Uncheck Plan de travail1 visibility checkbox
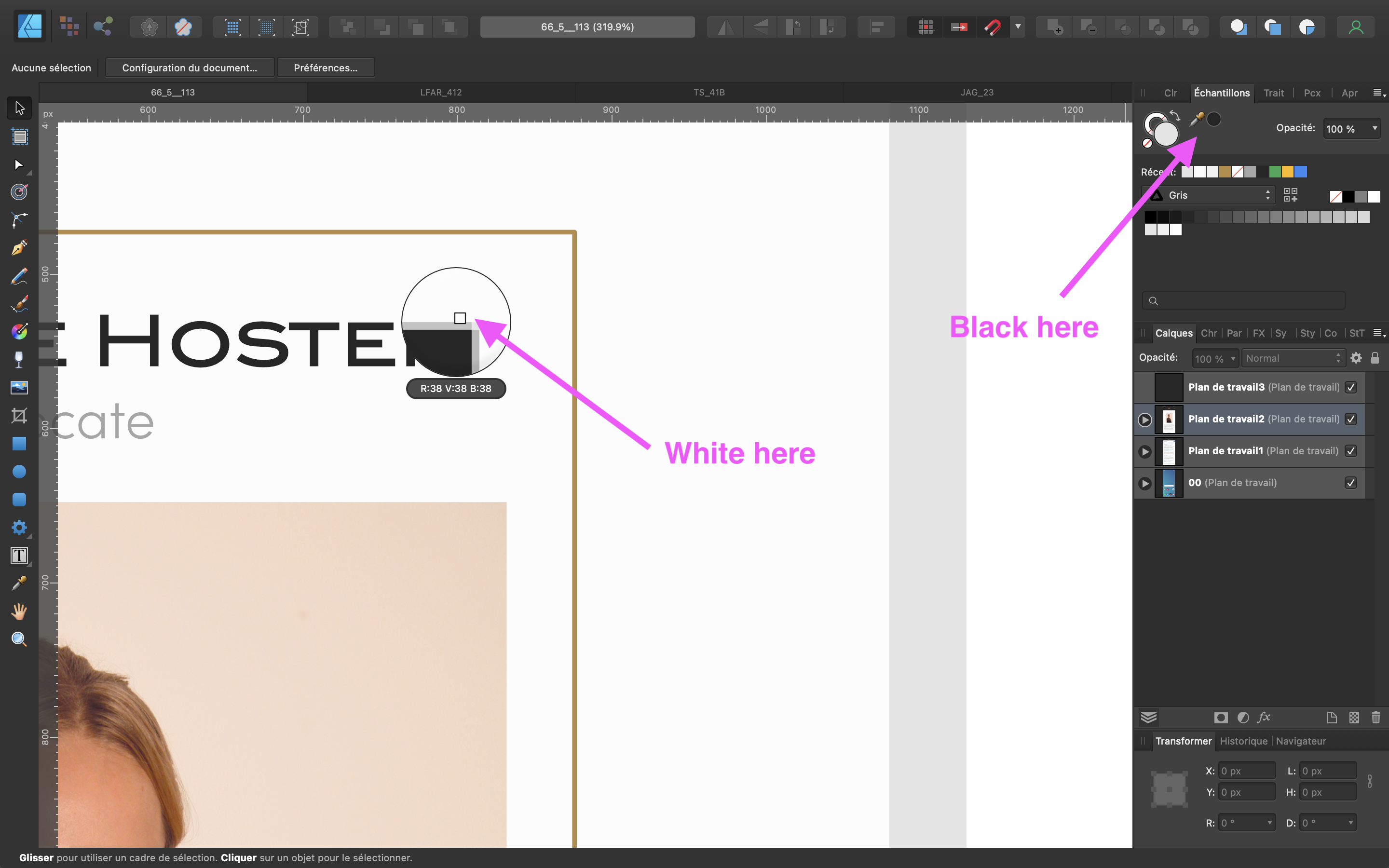This screenshot has height=868, width=1389. (1350, 451)
